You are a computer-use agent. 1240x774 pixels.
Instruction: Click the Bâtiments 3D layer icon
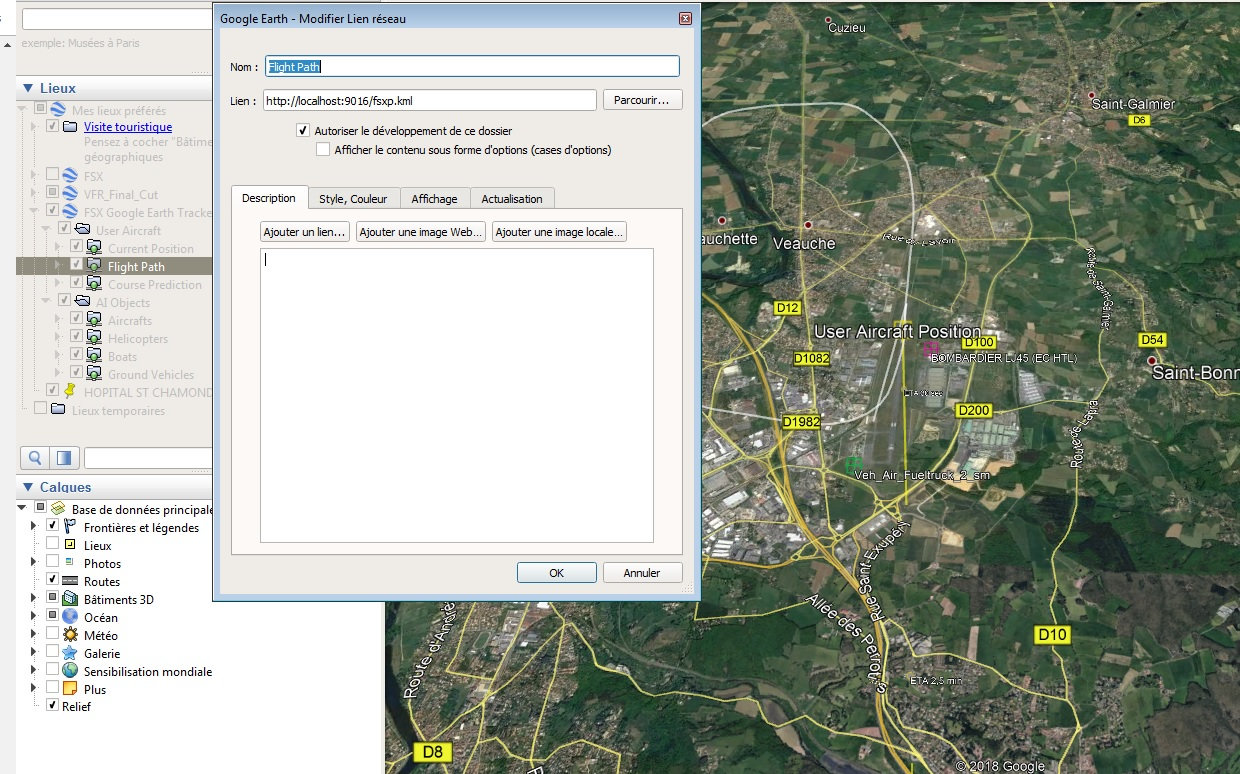(x=70, y=600)
